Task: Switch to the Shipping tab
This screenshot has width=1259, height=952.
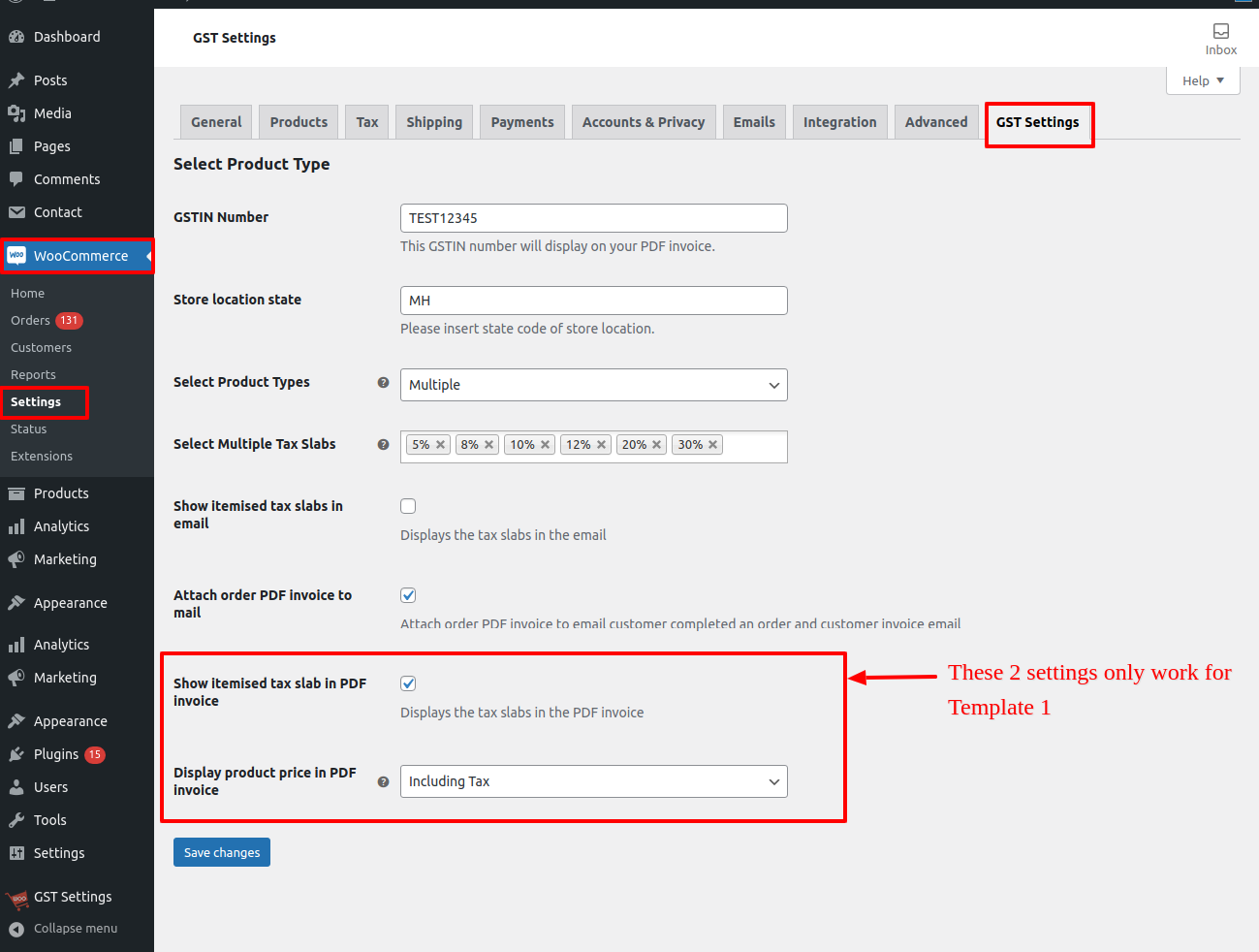Action: [434, 122]
